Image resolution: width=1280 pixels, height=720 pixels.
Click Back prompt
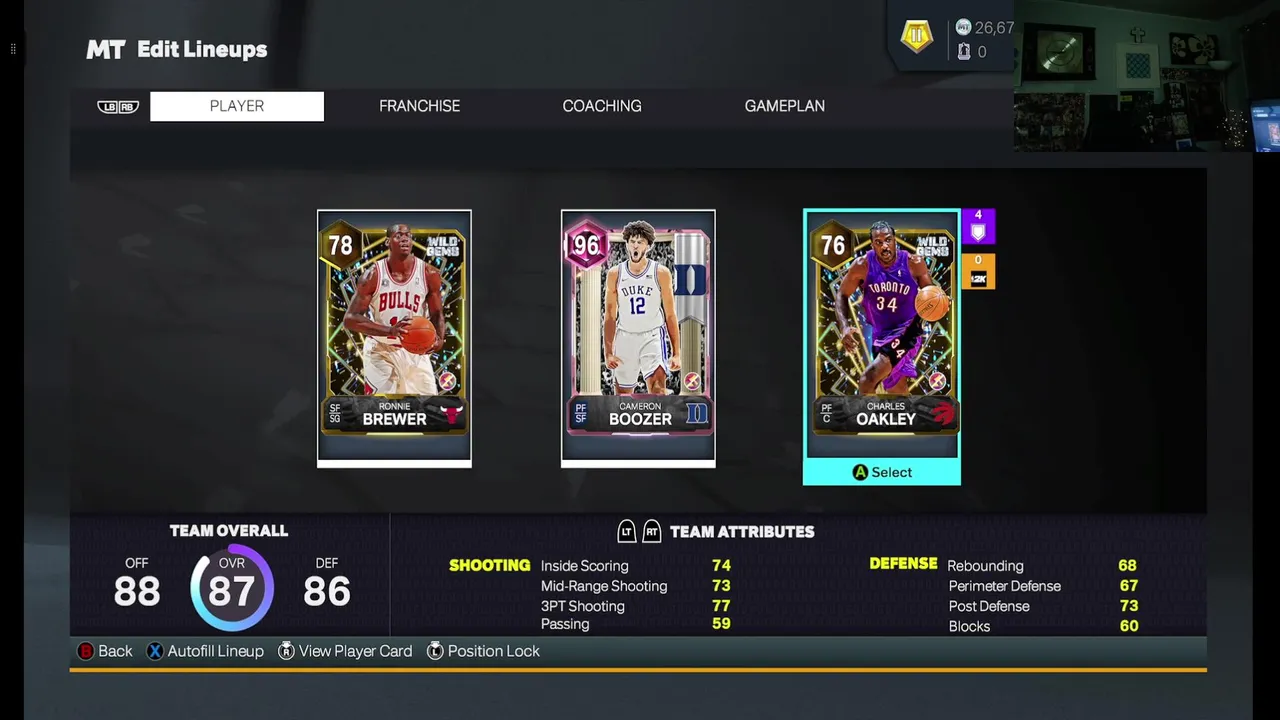pos(105,651)
